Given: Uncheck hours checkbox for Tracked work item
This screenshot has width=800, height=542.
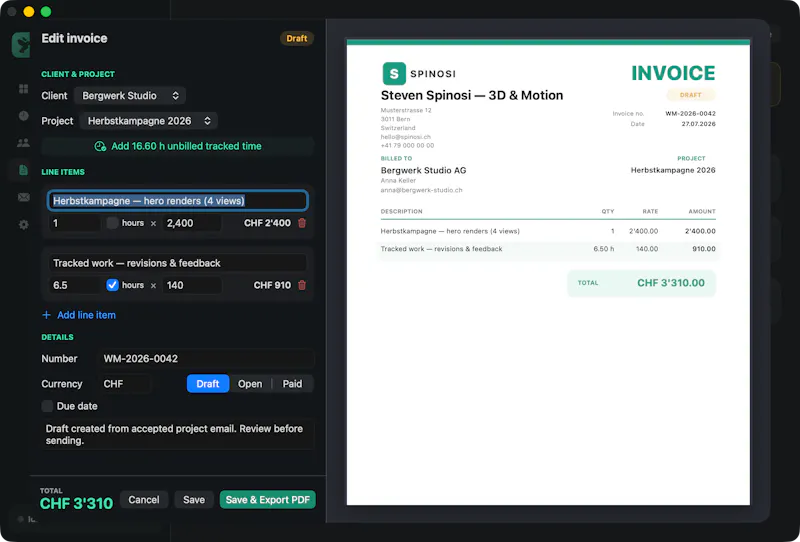Looking at the screenshot, I should (112, 285).
